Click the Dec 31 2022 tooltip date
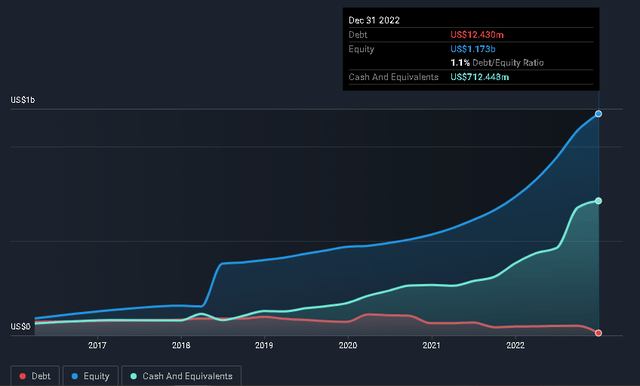 (374, 20)
